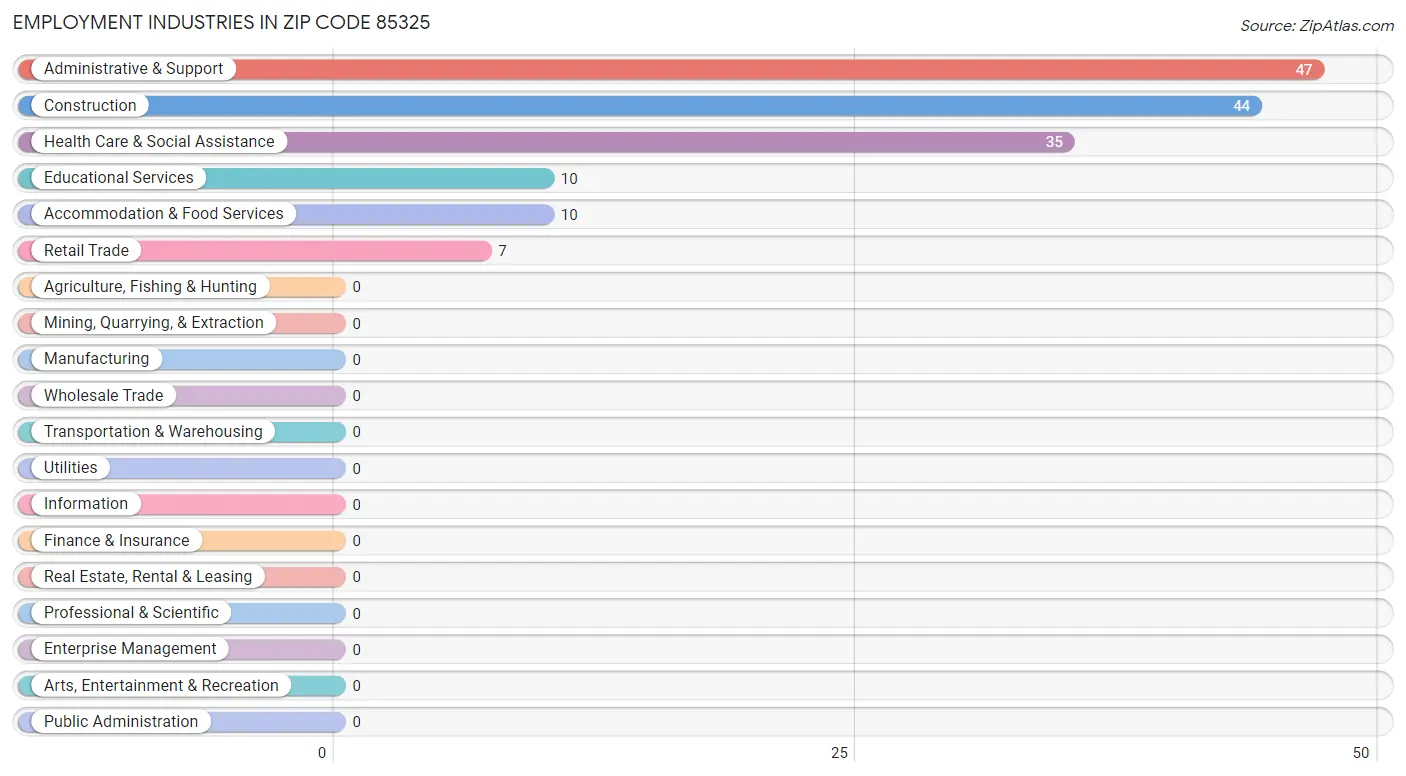Click the Manufacturing label

pos(96,358)
